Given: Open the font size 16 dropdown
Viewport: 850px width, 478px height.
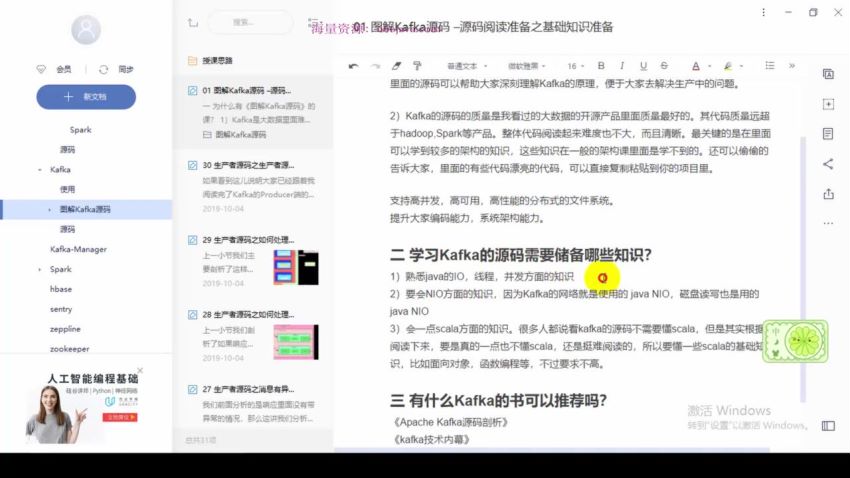Looking at the screenshot, I should point(576,66).
